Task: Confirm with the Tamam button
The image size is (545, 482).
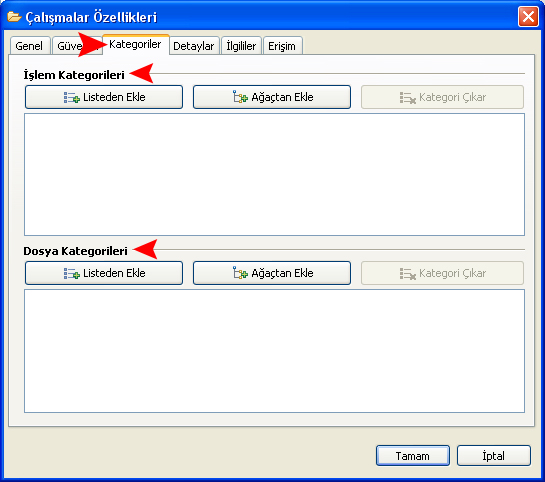Action: [413, 456]
